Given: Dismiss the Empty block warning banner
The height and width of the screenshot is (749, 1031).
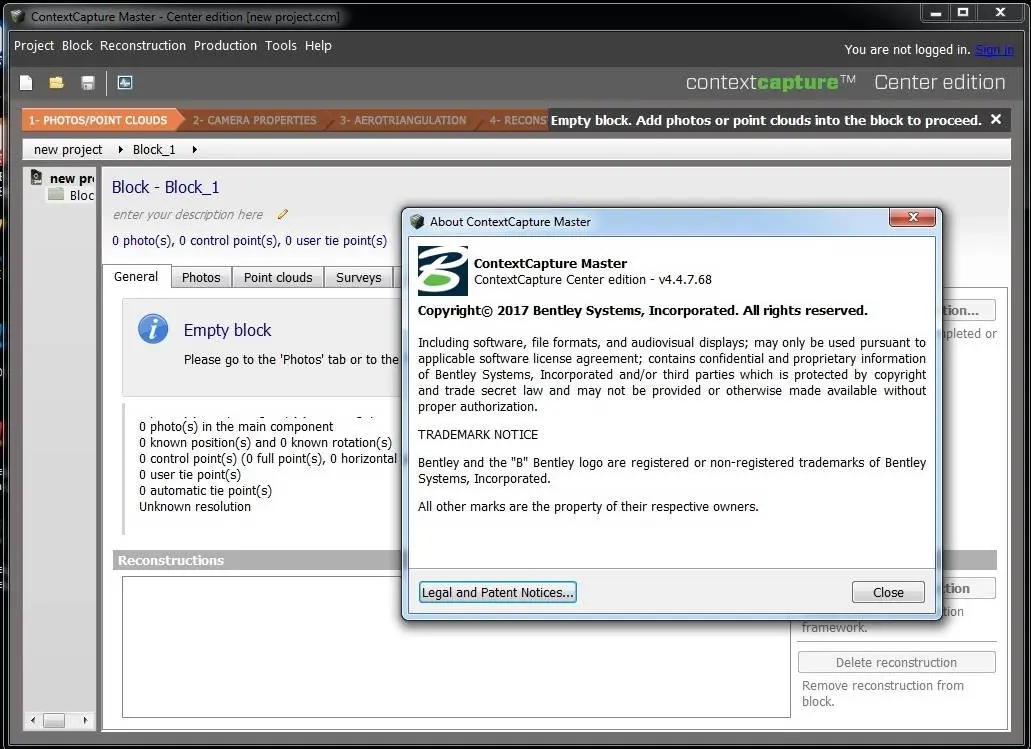Looking at the screenshot, I should click(x=995, y=119).
